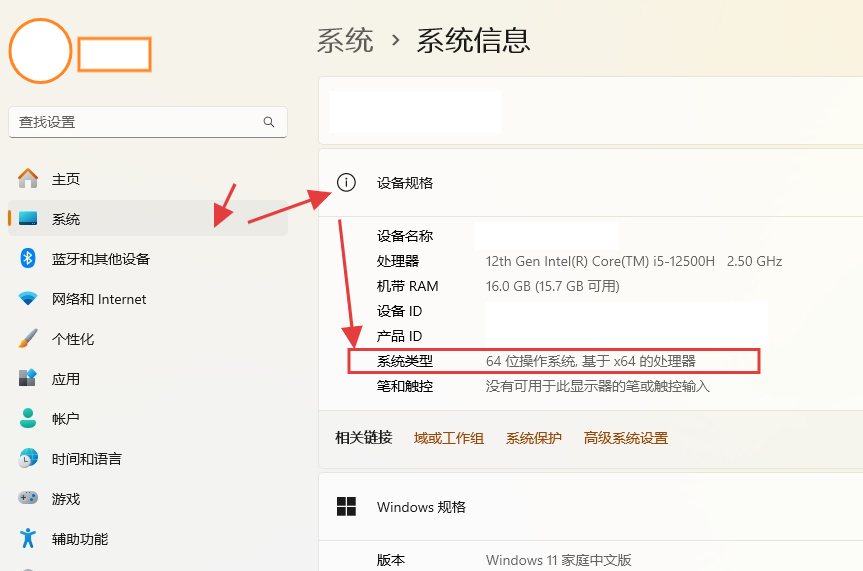Click the 产品 ID label

(399, 336)
